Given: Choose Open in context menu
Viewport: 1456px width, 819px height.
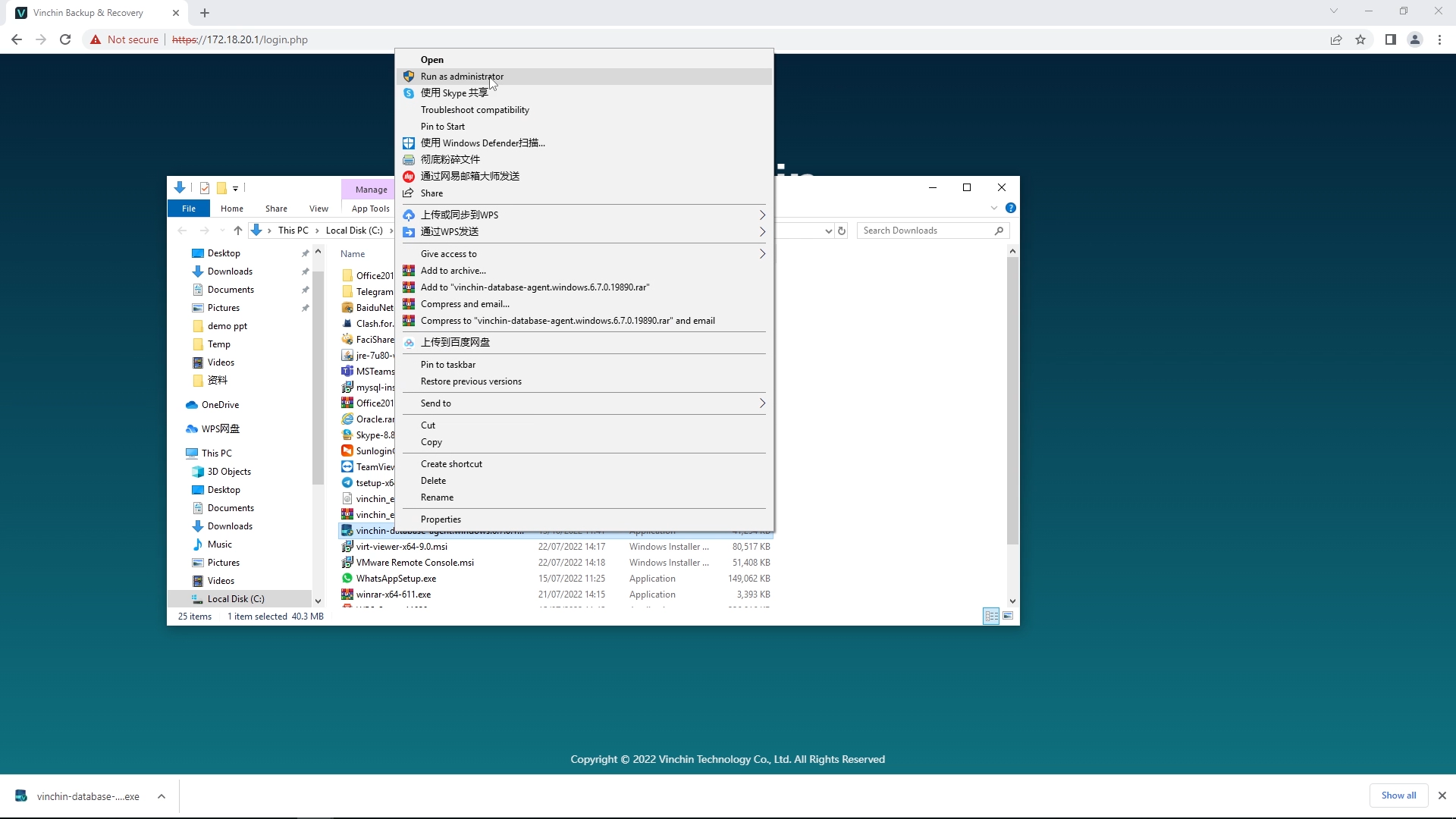Looking at the screenshot, I should (x=584, y=60).
